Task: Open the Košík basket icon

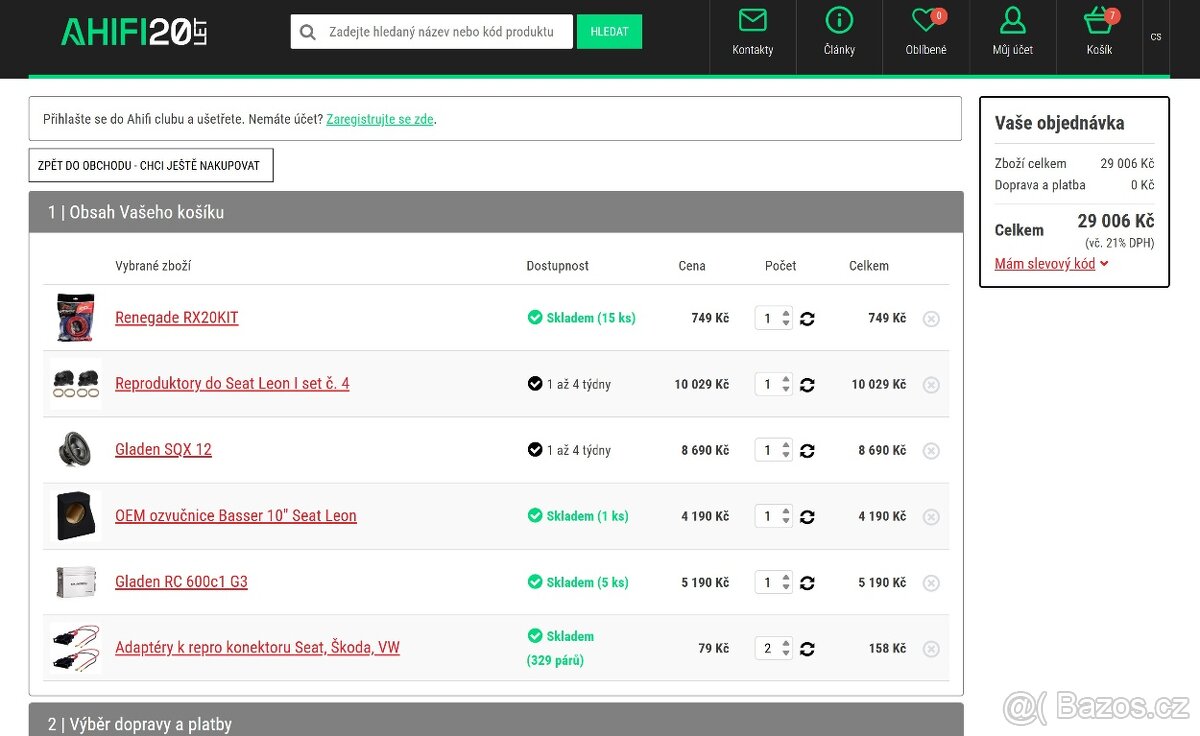Action: tap(1098, 21)
